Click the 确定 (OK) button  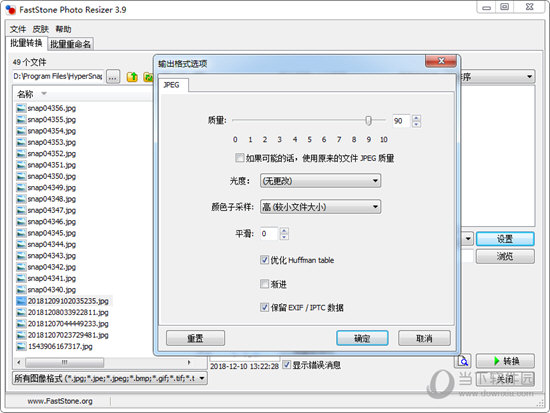[362, 338]
